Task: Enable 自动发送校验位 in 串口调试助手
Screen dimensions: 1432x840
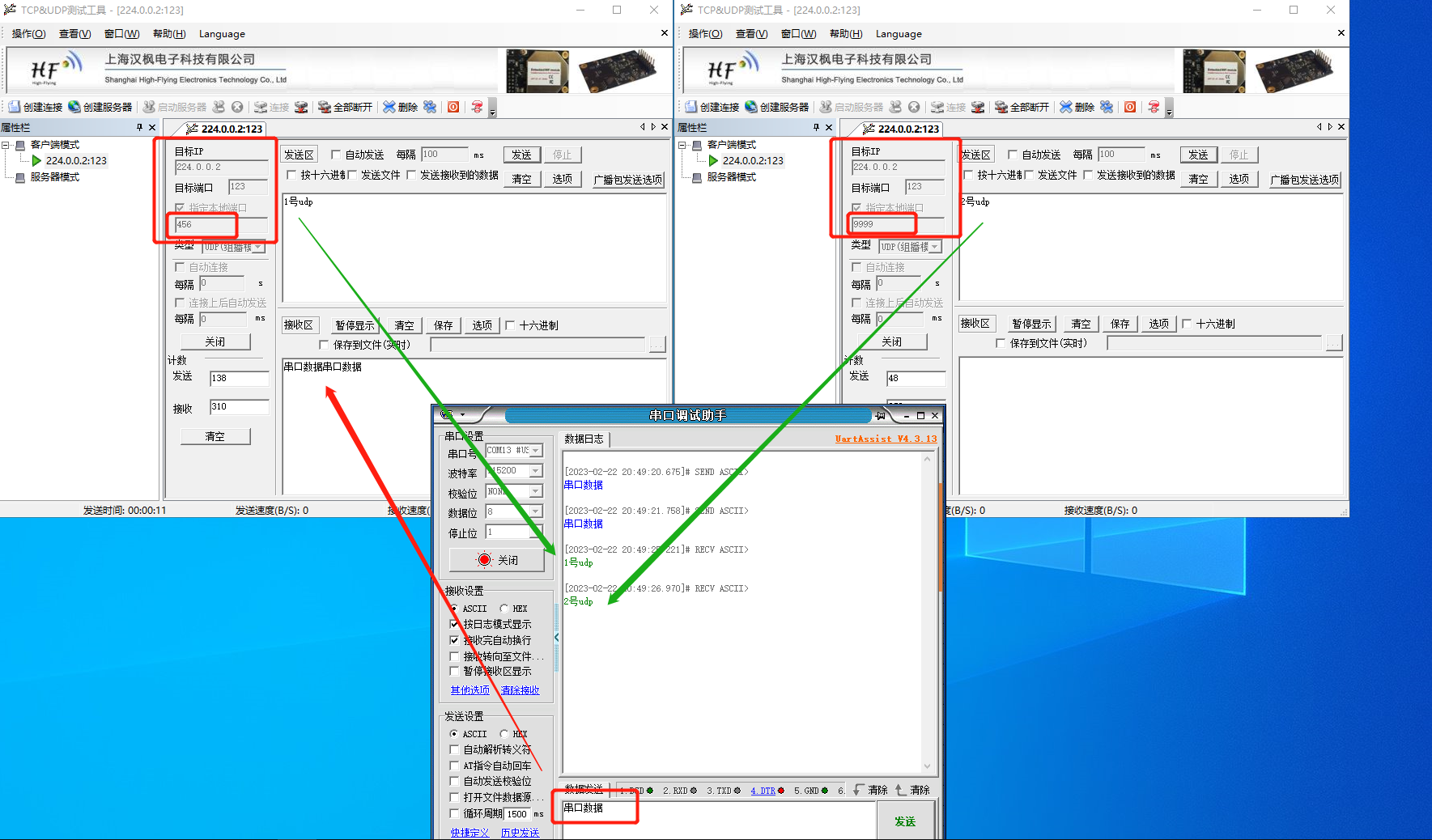Action: click(x=454, y=781)
